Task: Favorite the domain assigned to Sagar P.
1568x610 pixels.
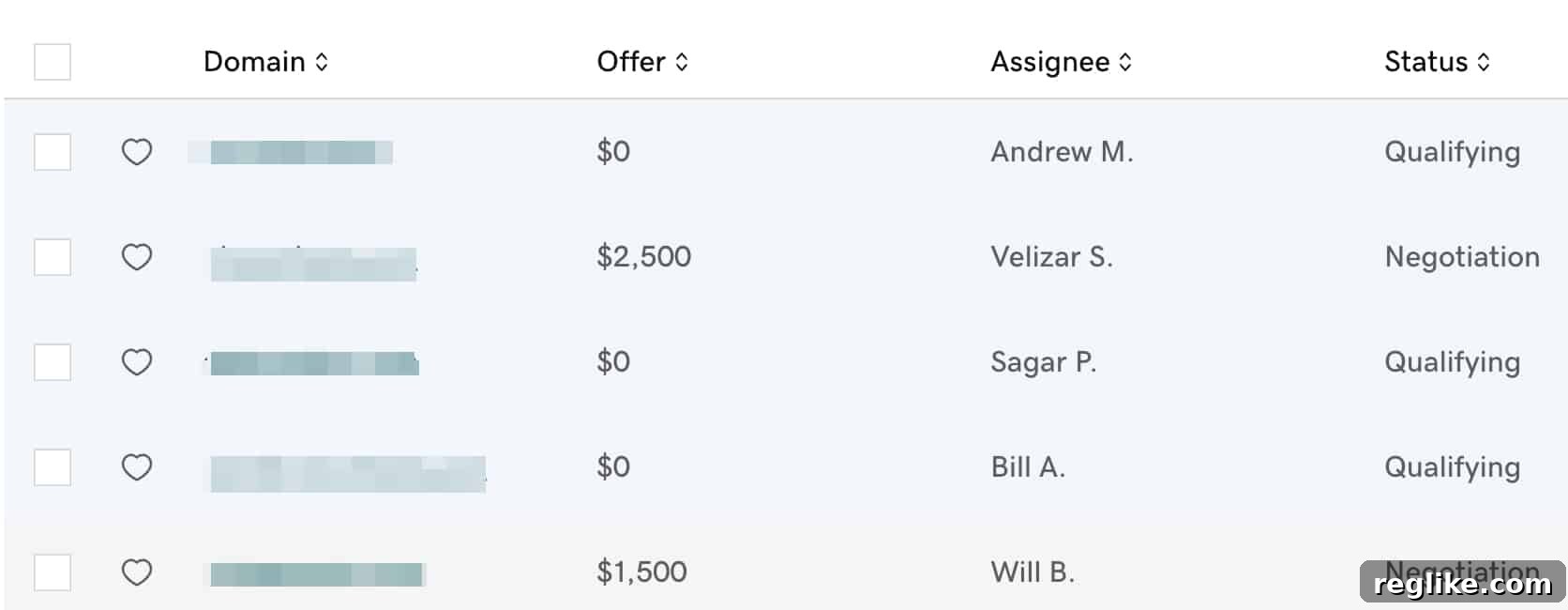Action: point(137,362)
